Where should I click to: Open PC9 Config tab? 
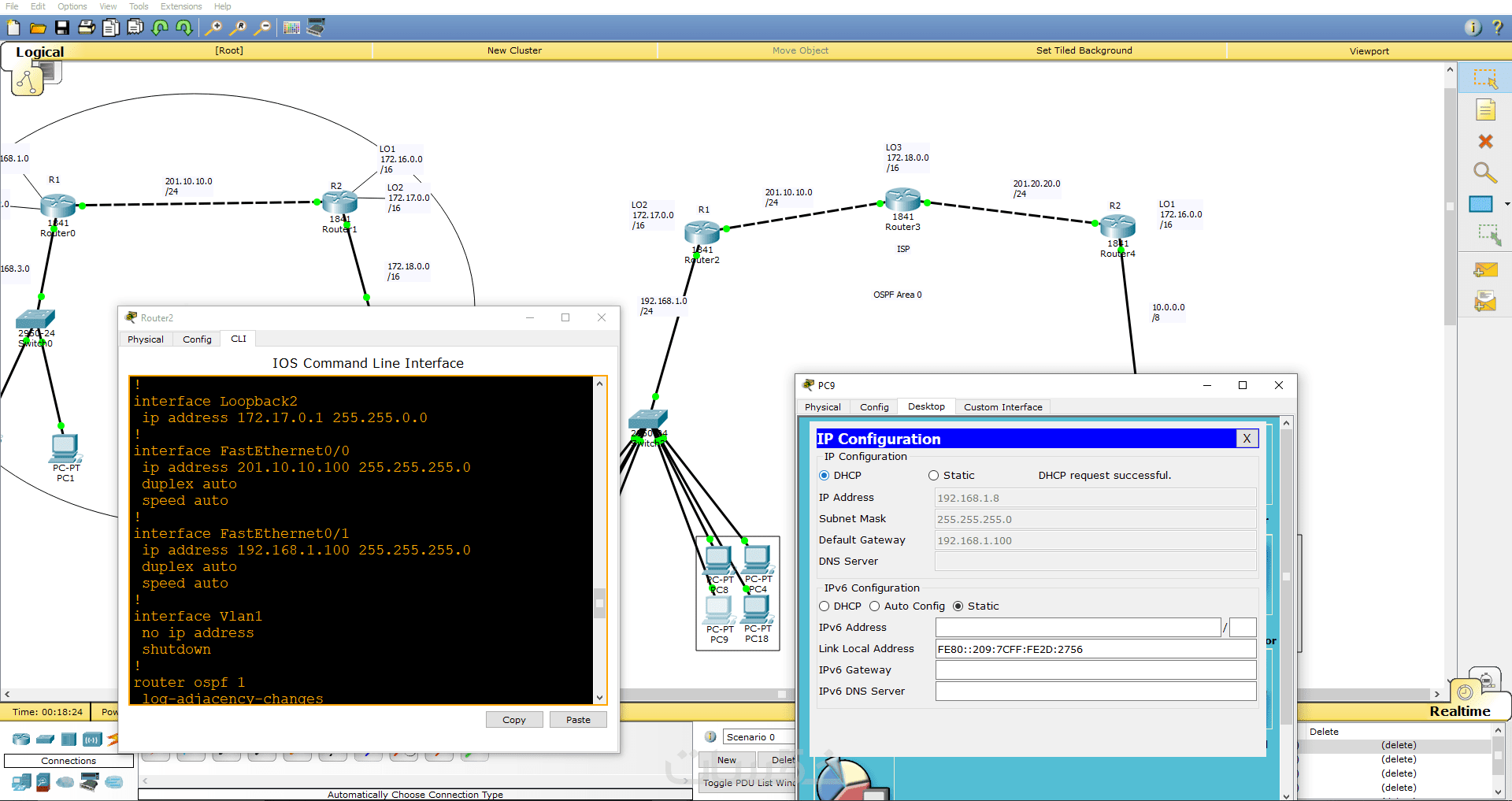[x=874, y=407]
